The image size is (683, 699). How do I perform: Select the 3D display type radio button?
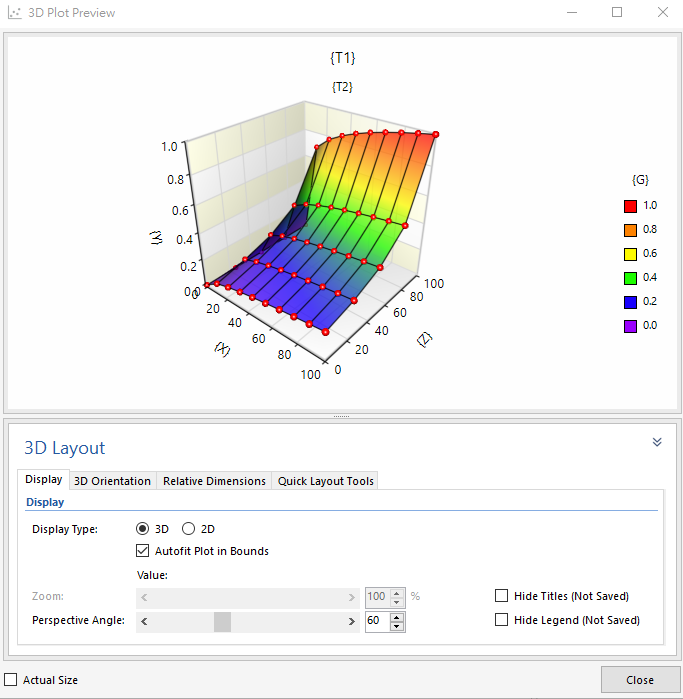(142, 529)
